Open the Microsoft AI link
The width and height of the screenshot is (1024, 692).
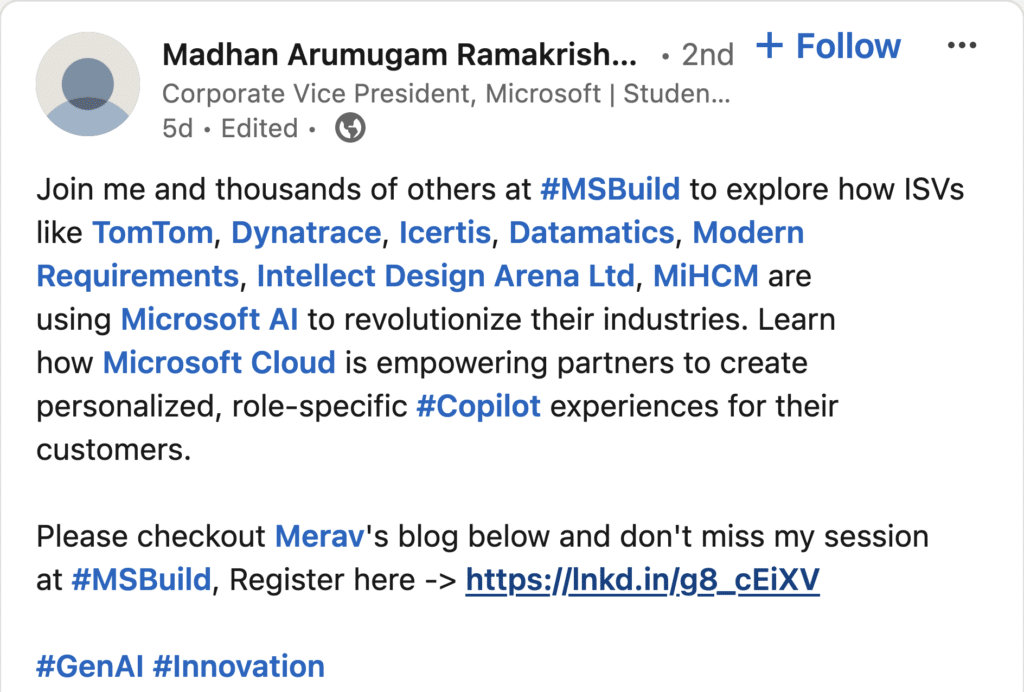(210, 320)
